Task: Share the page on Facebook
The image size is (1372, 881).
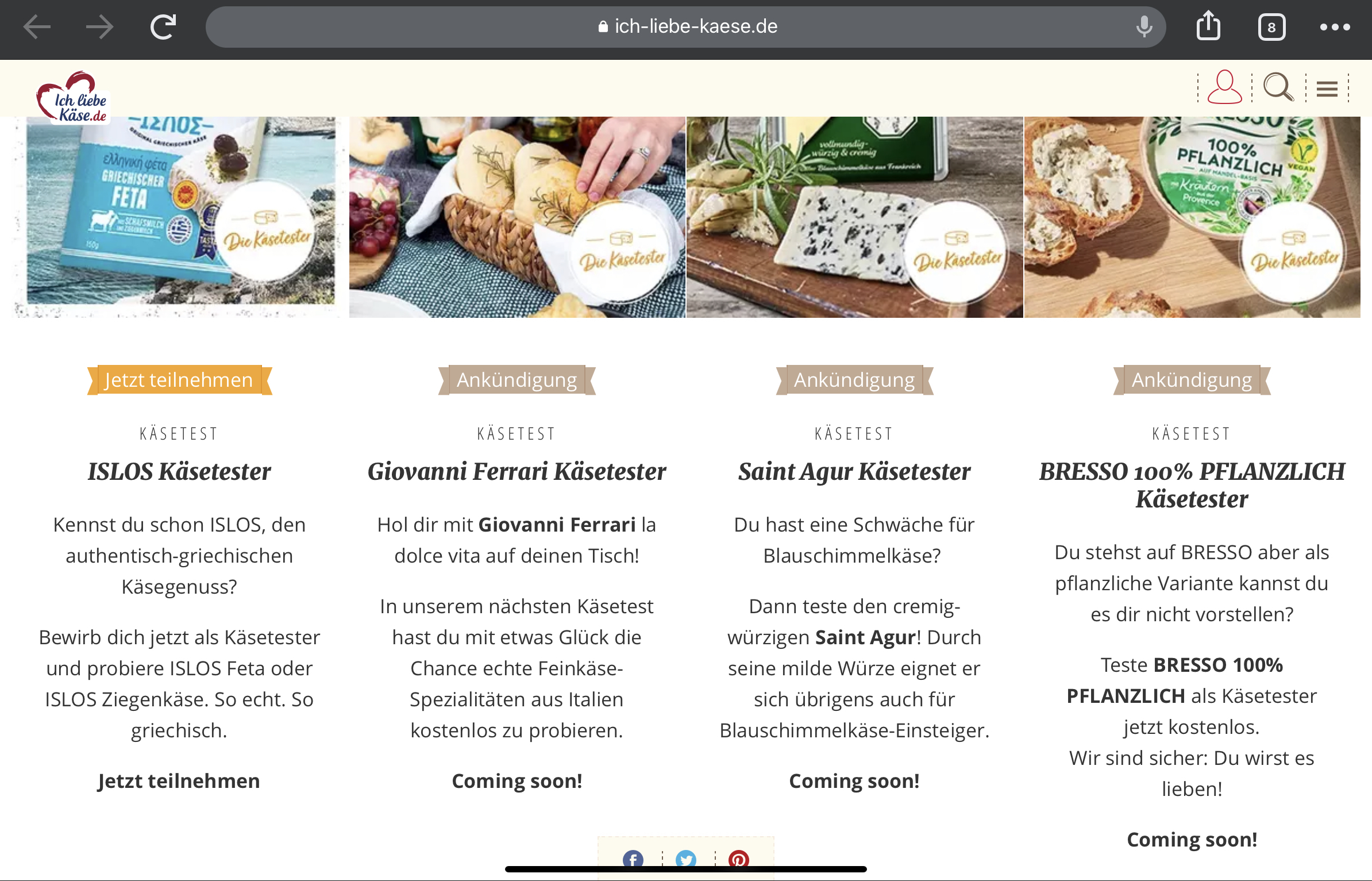Action: pos(633,860)
